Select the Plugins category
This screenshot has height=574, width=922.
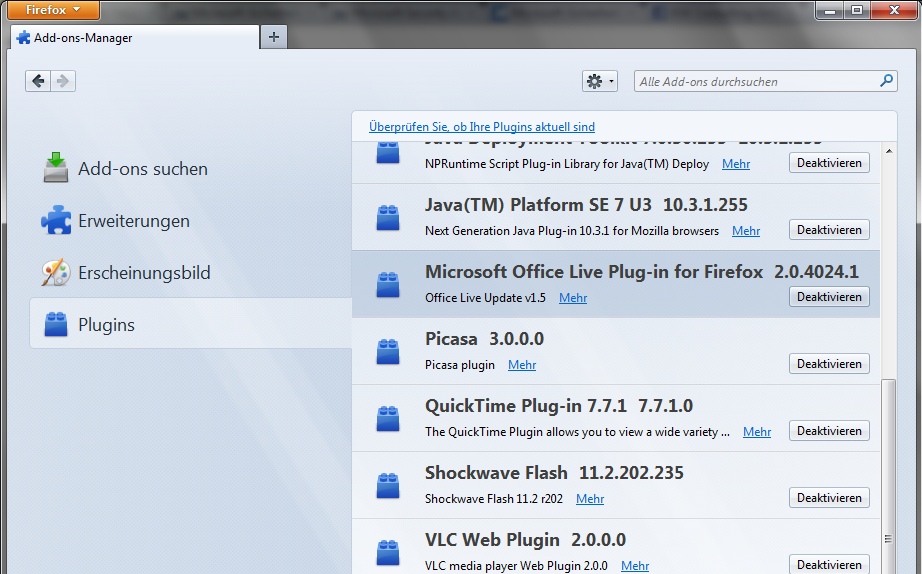coord(191,324)
